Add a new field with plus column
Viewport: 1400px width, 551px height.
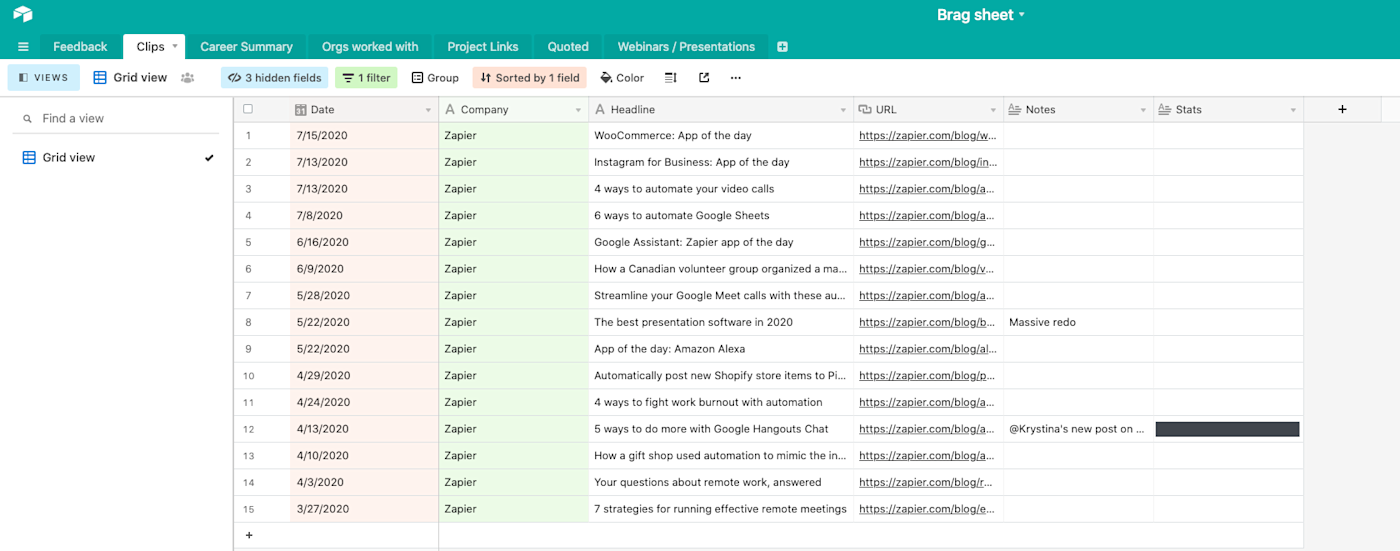coord(1342,110)
